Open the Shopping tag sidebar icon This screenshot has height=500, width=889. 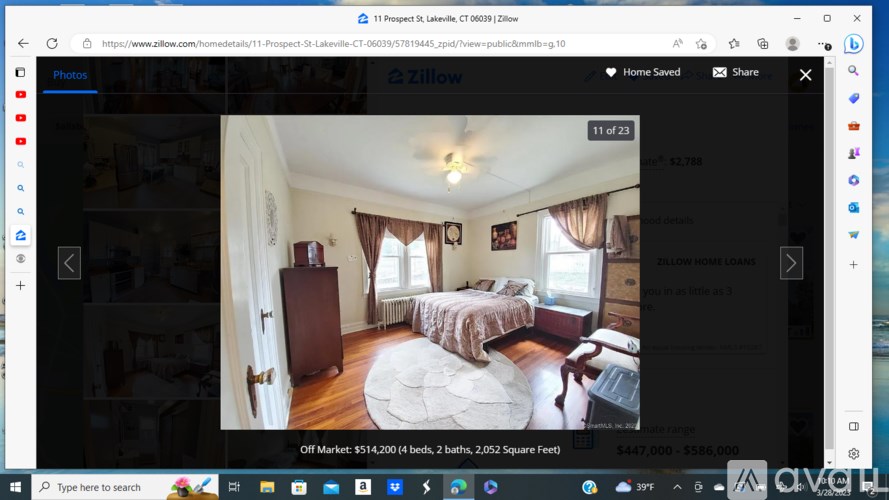click(853, 98)
